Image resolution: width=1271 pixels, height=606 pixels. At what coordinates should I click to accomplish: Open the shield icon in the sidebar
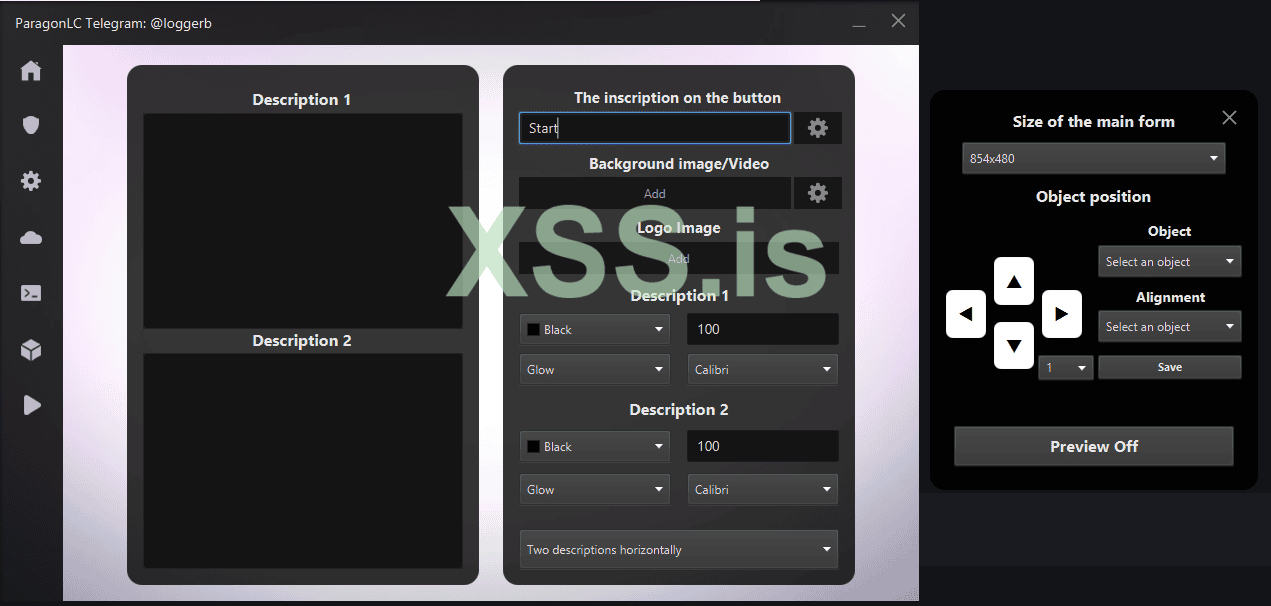point(31,125)
